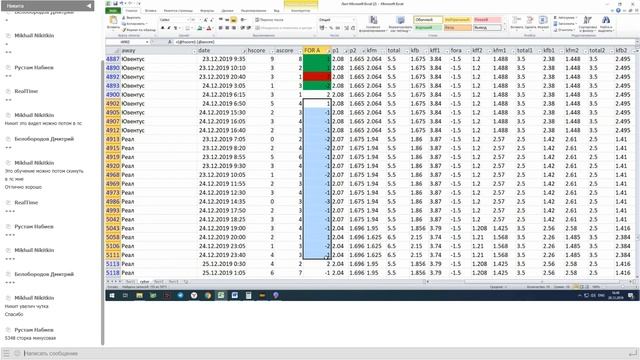
Task: Click the send message icon in chat
Action: [x=632, y=353]
